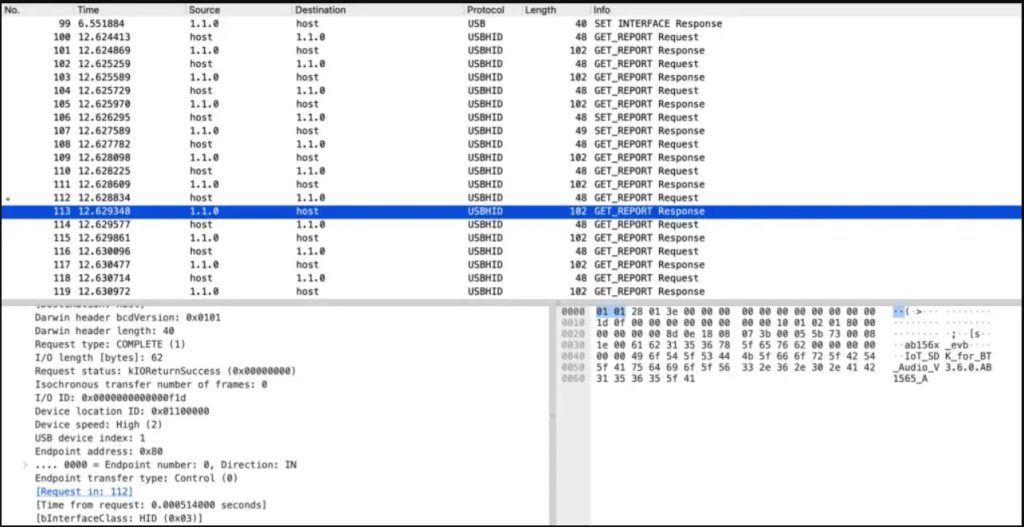Select the bInterfaceClass: HID field
Screen dimensions: 1024x527
[119, 519]
